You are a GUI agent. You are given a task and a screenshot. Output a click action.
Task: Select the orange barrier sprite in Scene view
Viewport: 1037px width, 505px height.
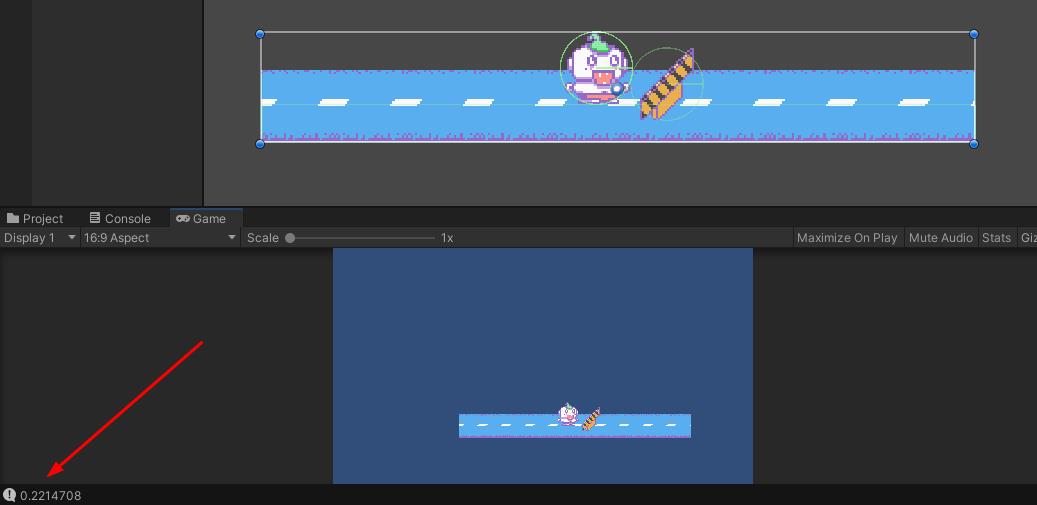668,85
